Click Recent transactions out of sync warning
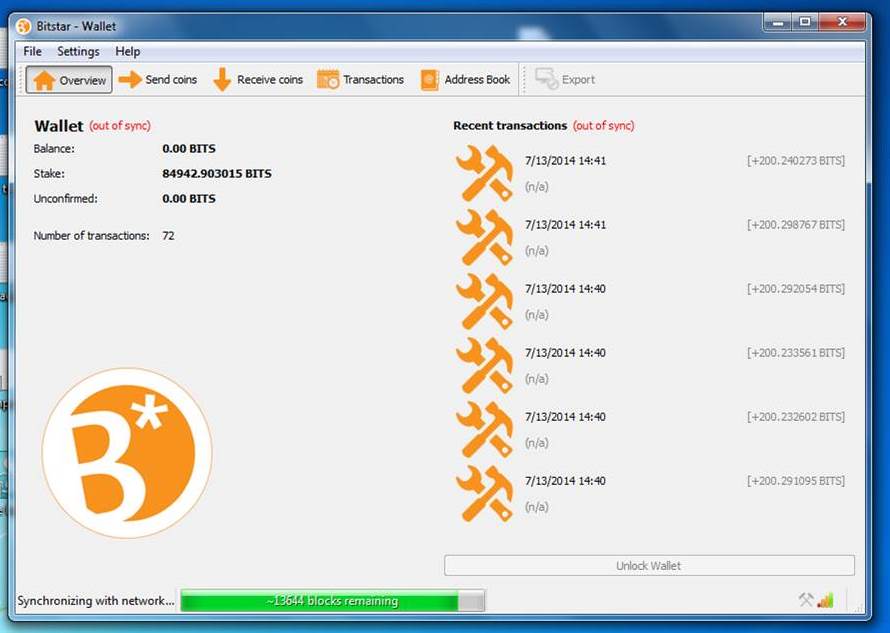Screen dimensions: 890x633 (603, 126)
